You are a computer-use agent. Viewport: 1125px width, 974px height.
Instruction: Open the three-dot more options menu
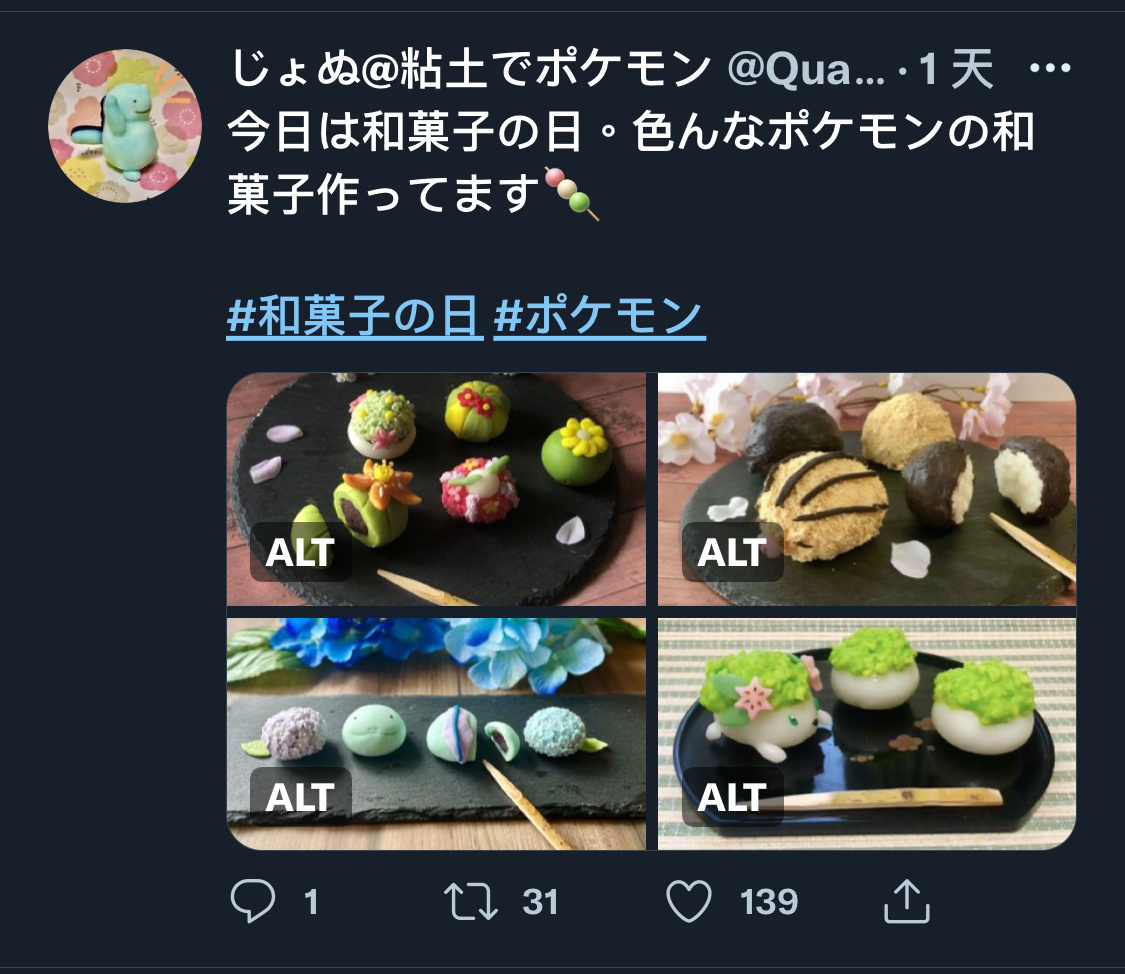1050,68
